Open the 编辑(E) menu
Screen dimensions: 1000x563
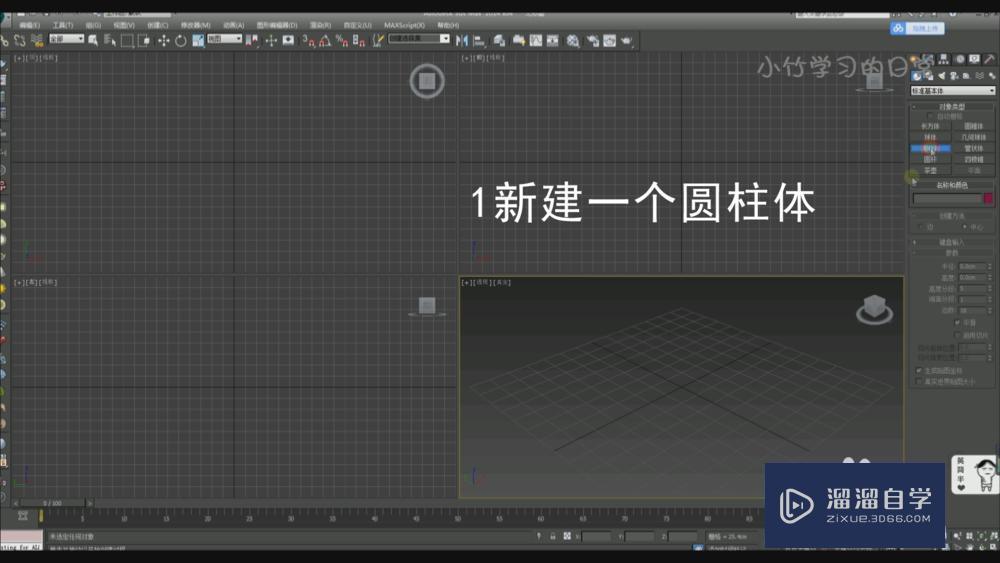(x=29, y=25)
